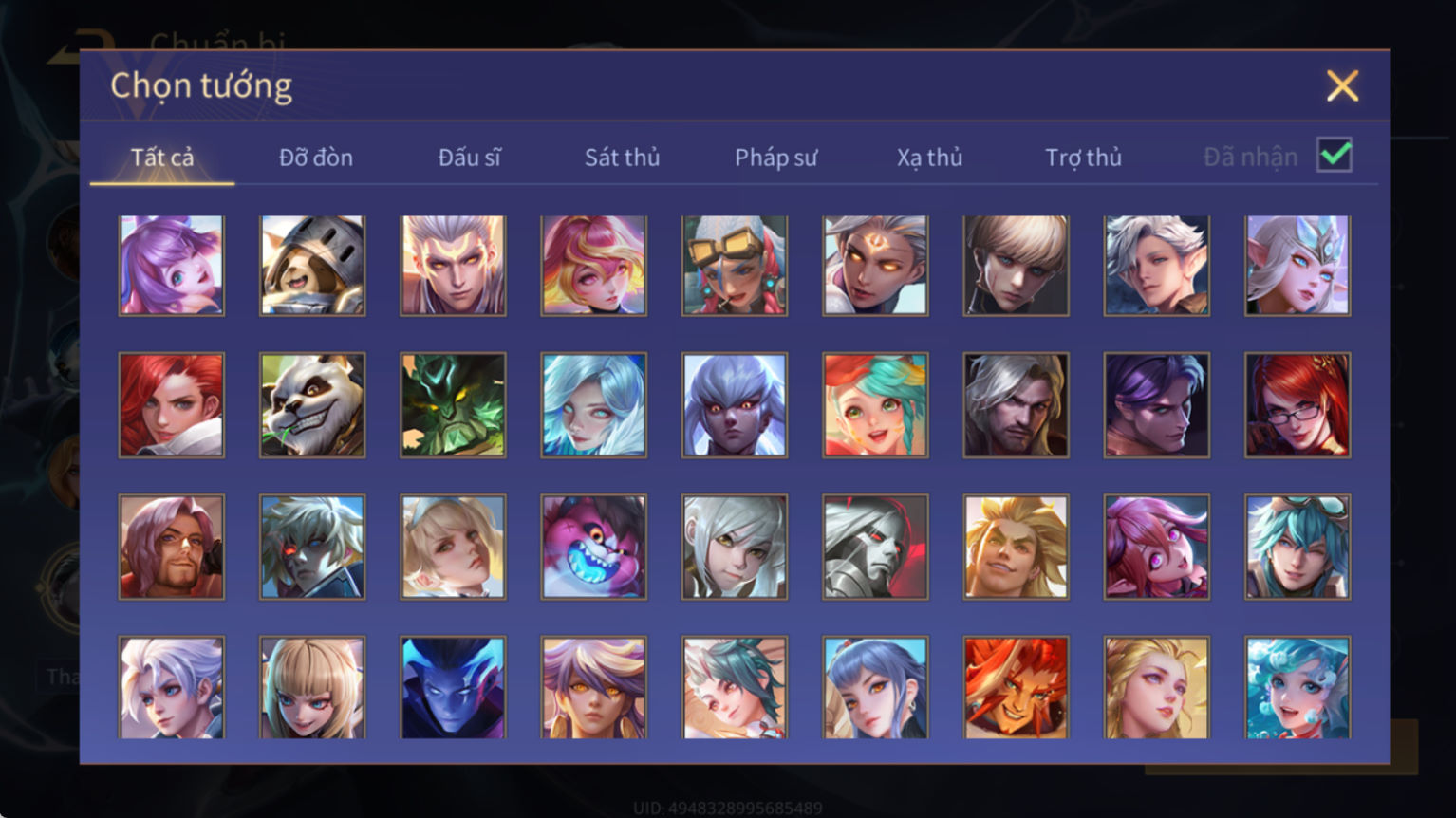Filter heroes by Xạ thủ tab
The height and width of the screenshot is (818, 1456).
(929, 158)
